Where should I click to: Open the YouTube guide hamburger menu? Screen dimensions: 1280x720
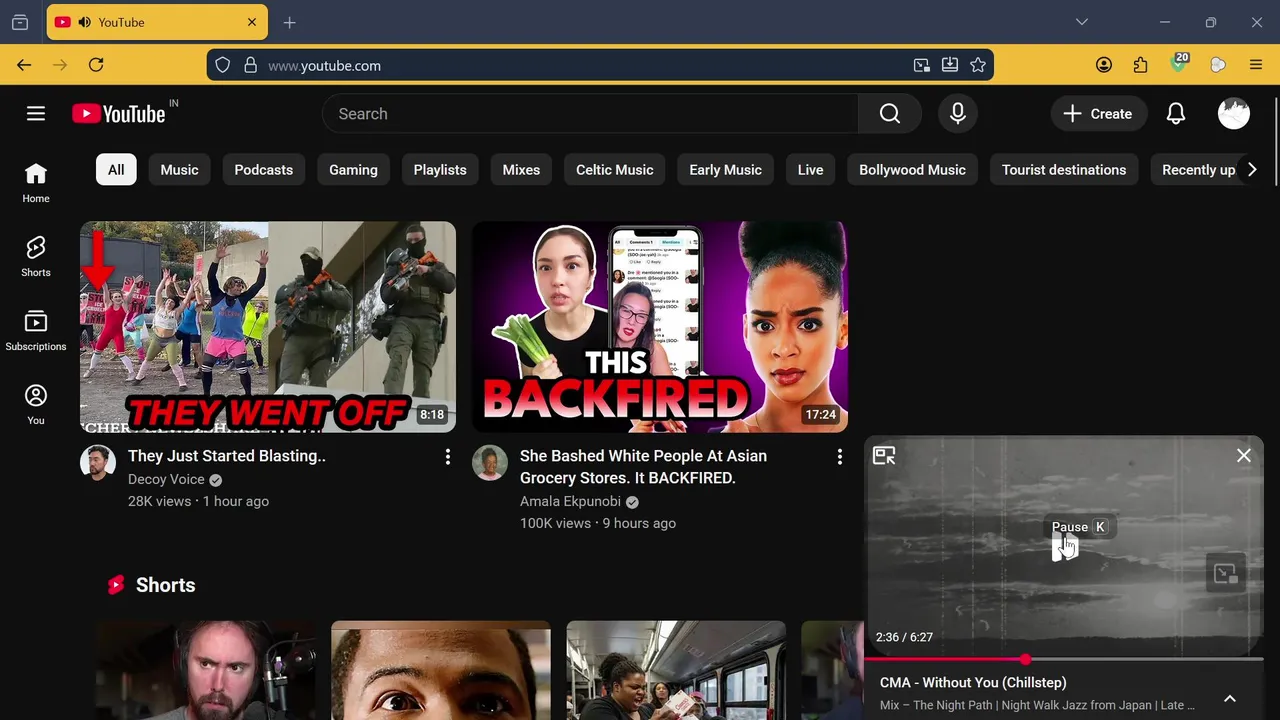36,114
